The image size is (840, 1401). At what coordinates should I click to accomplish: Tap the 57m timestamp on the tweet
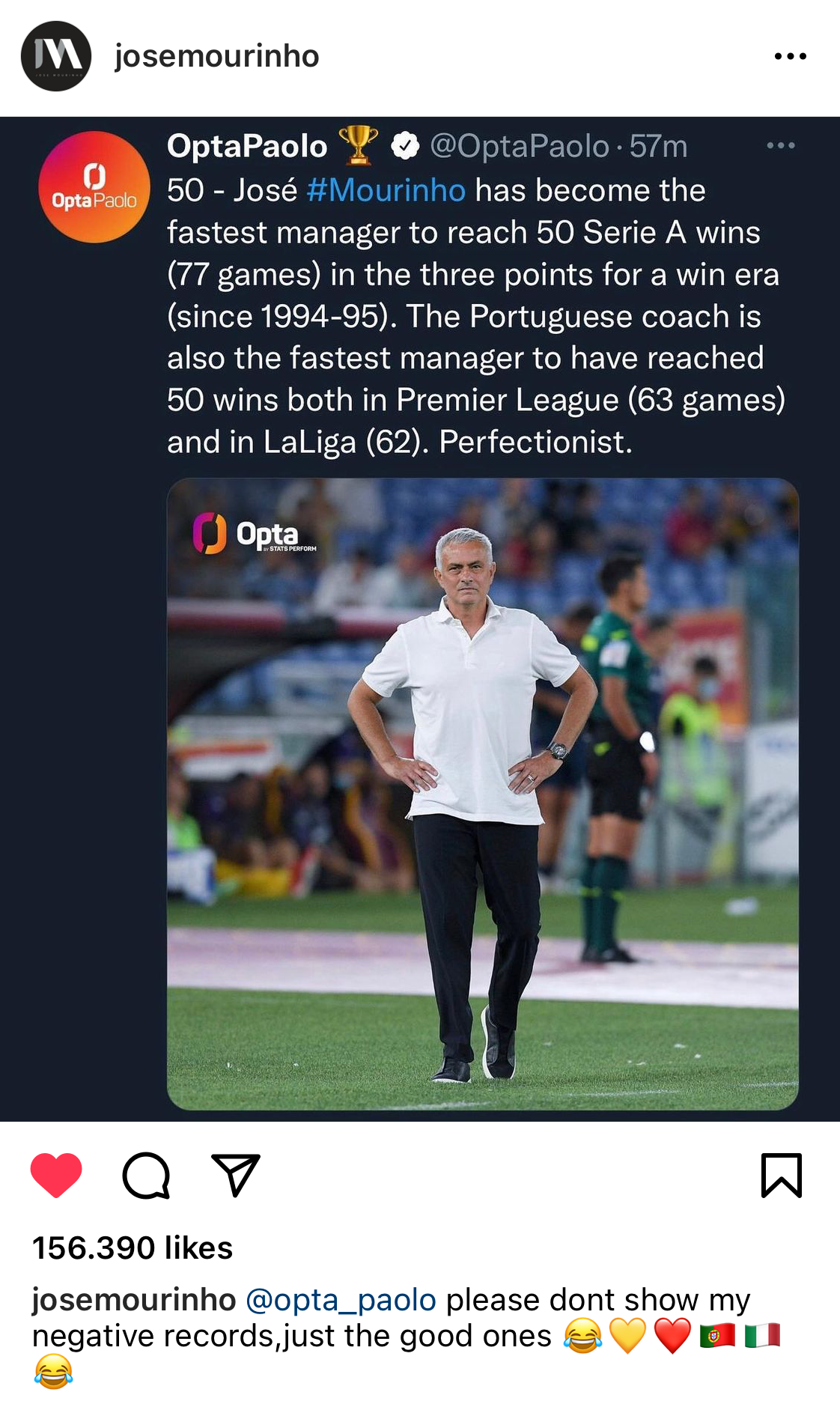coord(657,146)
